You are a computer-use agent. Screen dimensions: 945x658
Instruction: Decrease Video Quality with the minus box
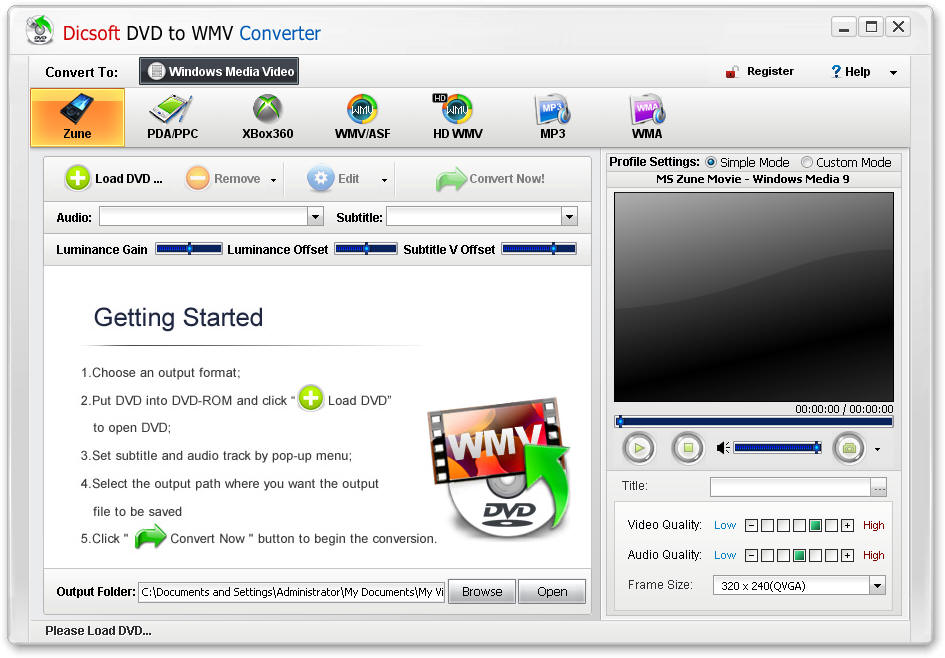(751, 525)
